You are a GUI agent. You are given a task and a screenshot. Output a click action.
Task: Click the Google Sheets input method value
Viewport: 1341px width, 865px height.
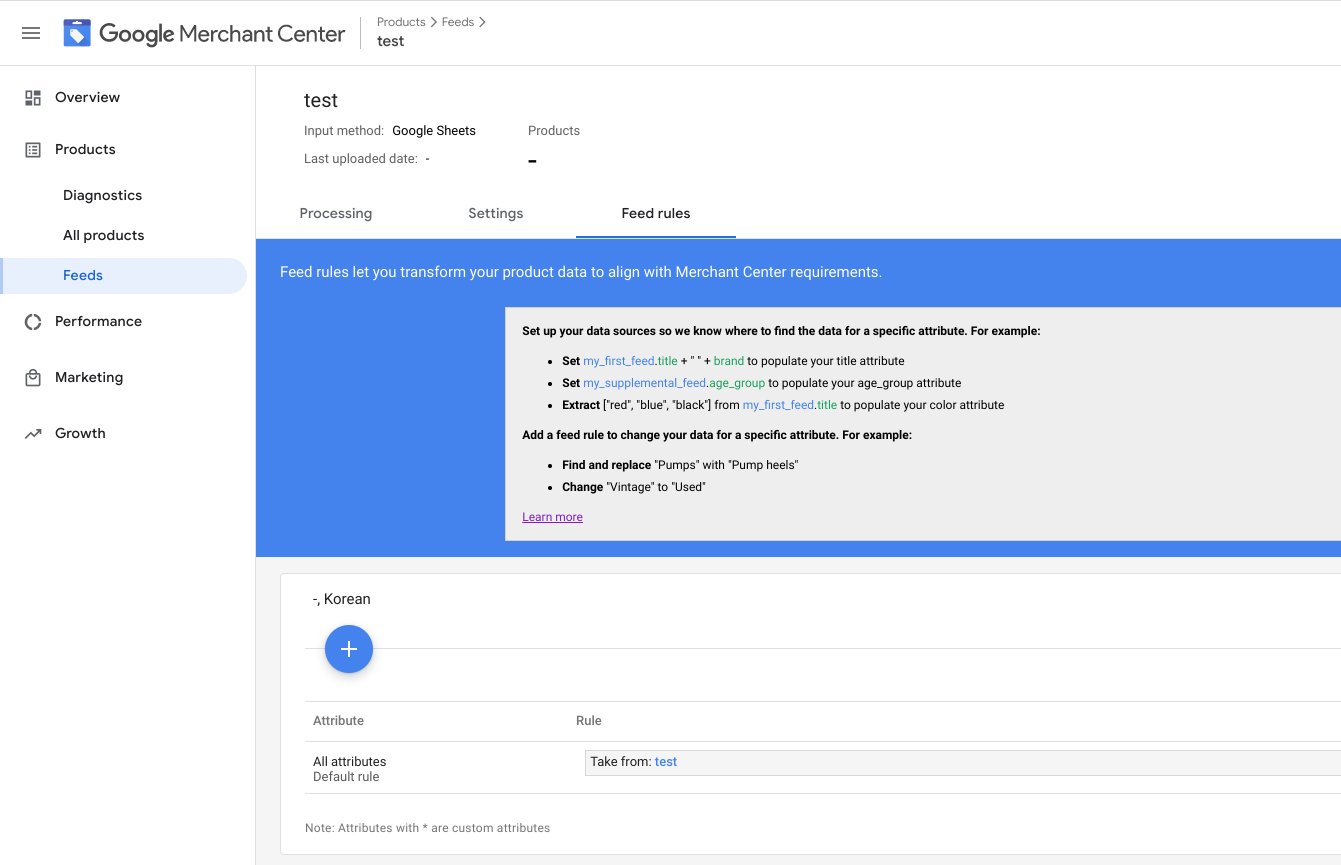click(434, 131)
